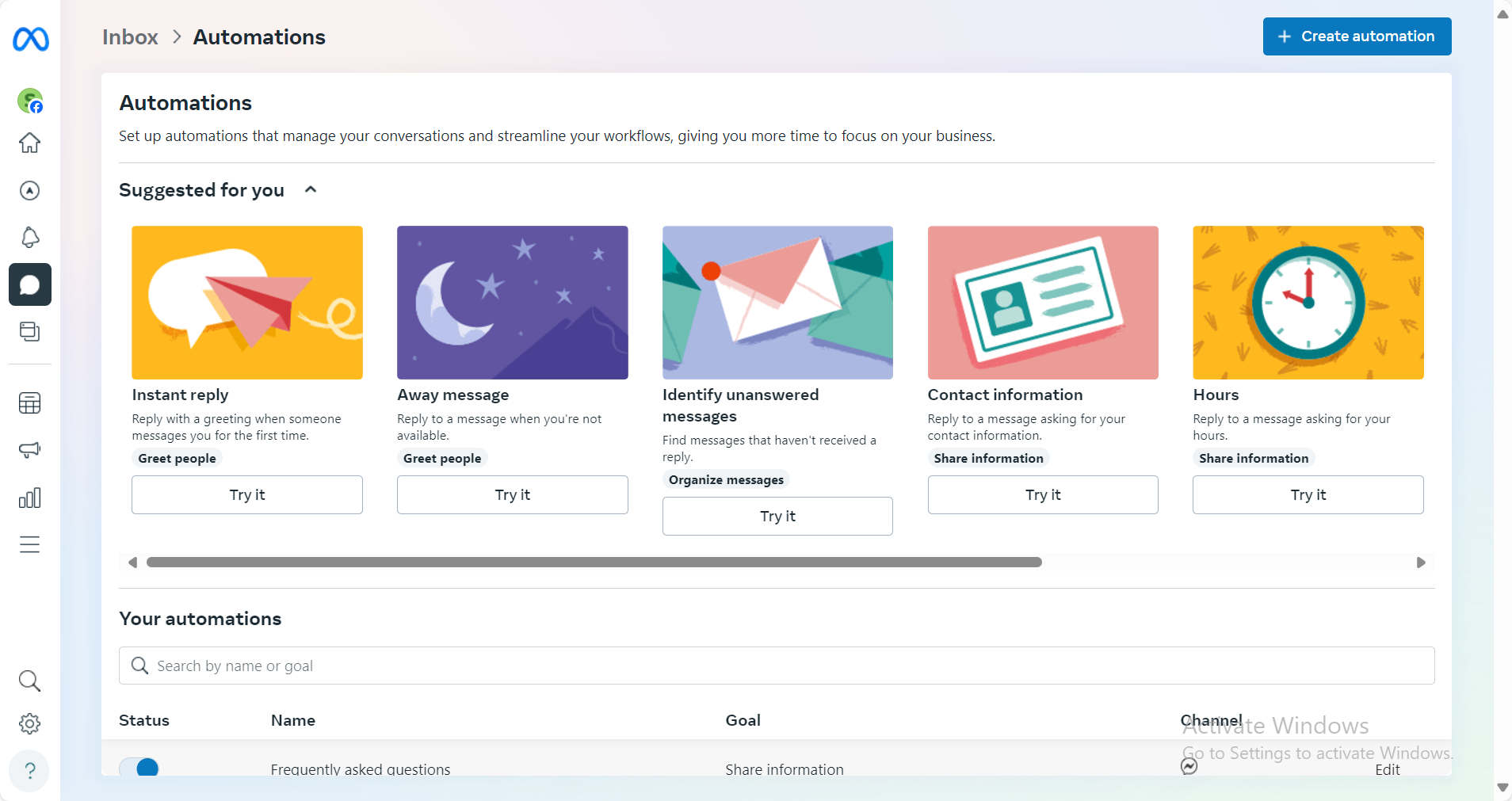Open the Ads megaphone icon

click(x=29, y=450)
